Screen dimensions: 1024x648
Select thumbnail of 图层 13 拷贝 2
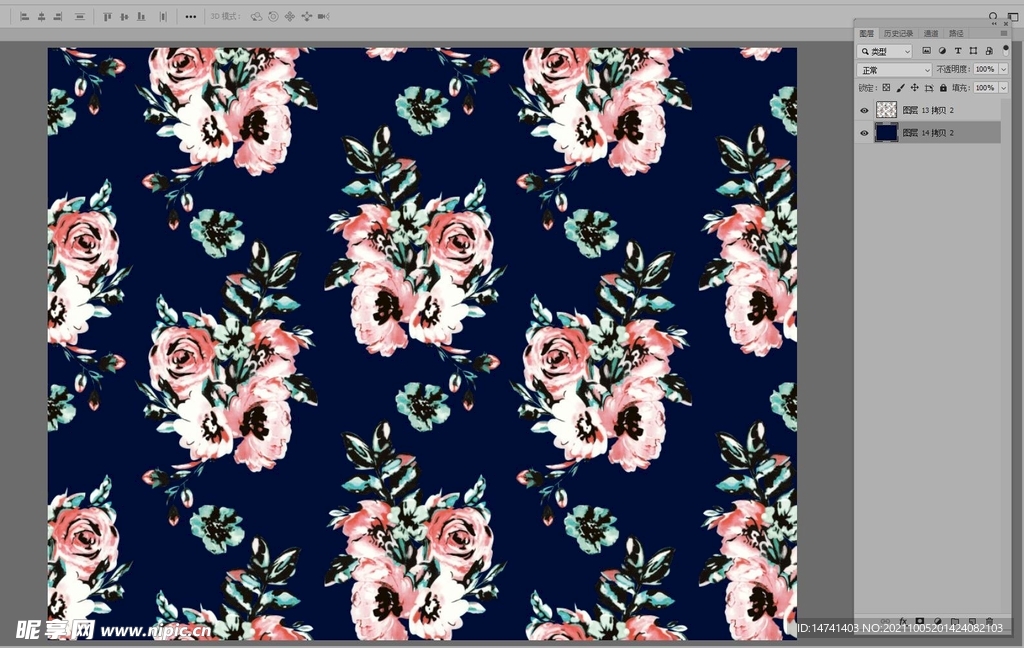point(886,110)
